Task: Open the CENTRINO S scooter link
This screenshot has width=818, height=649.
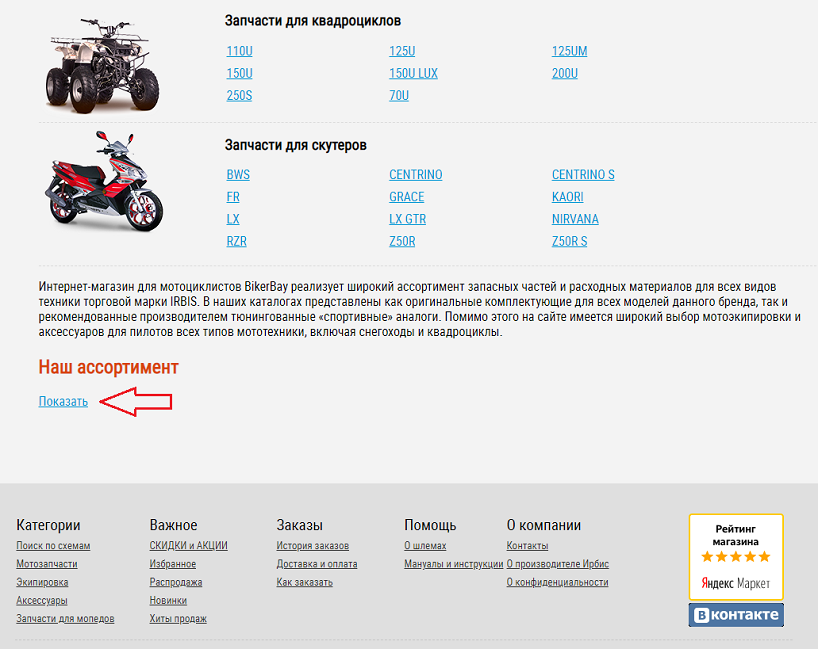Action: click(583, 175)
